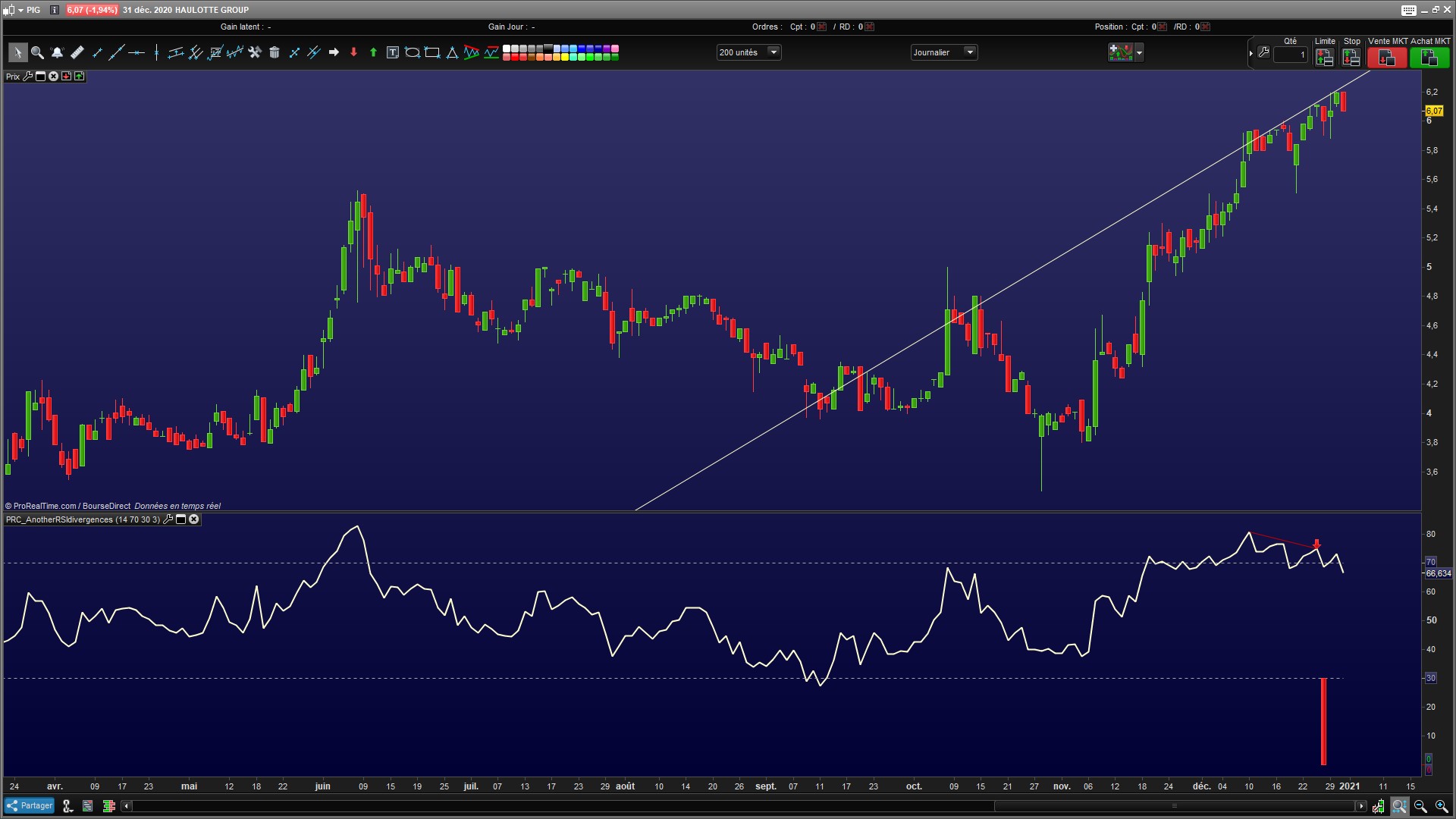Expand the indicator button dropdown arrow
The width and height of the screenshot is (1456, 819).
coord(1139,53)
